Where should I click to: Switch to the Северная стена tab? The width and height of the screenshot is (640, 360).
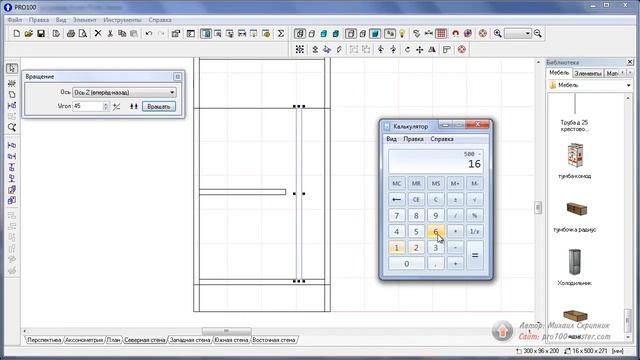pos(144,340)
